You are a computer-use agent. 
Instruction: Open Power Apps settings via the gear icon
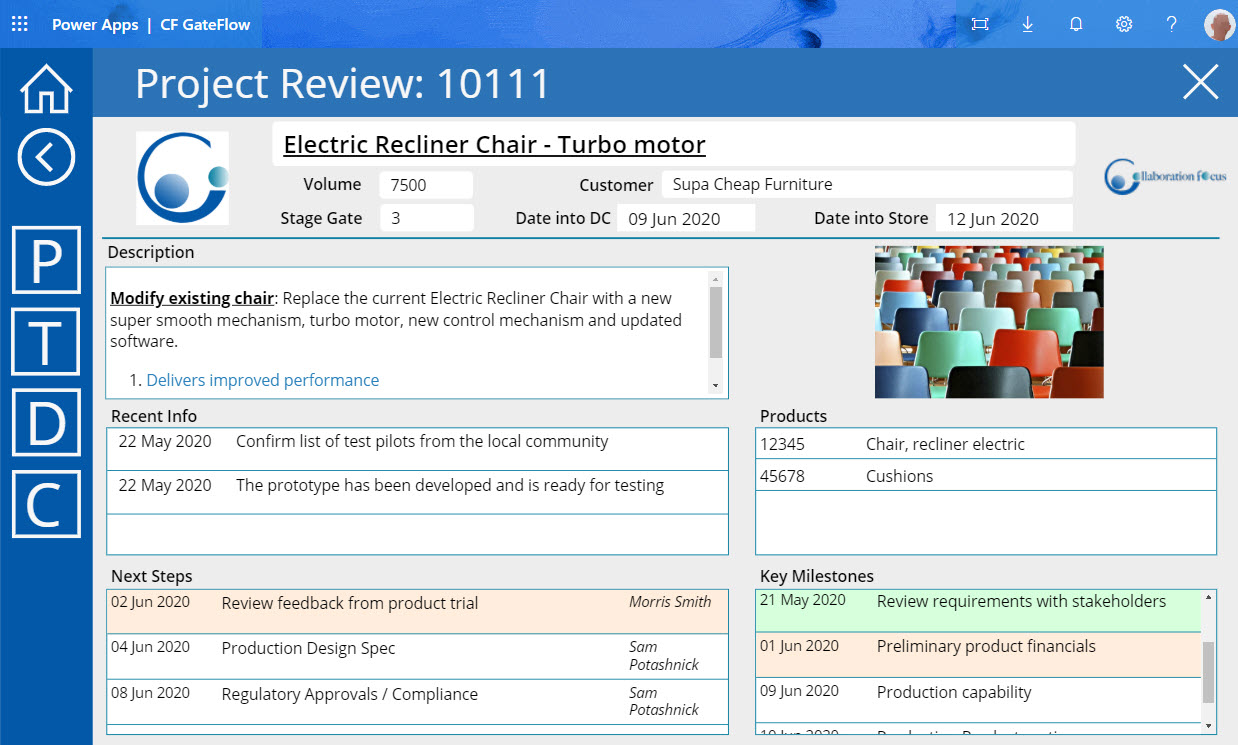tap(1124, 24)
